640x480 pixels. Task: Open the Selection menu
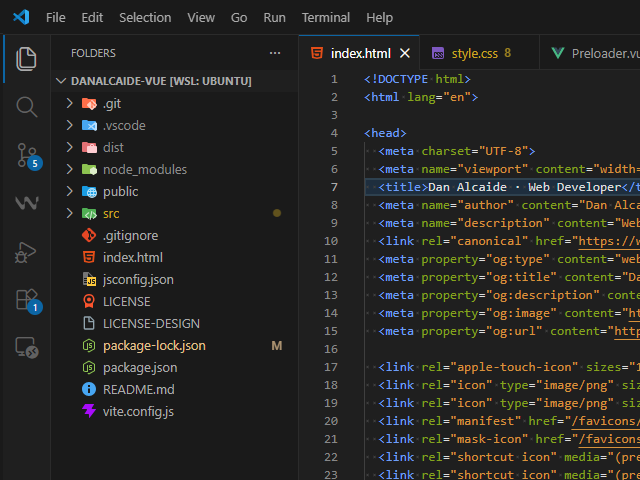[145, 18]
